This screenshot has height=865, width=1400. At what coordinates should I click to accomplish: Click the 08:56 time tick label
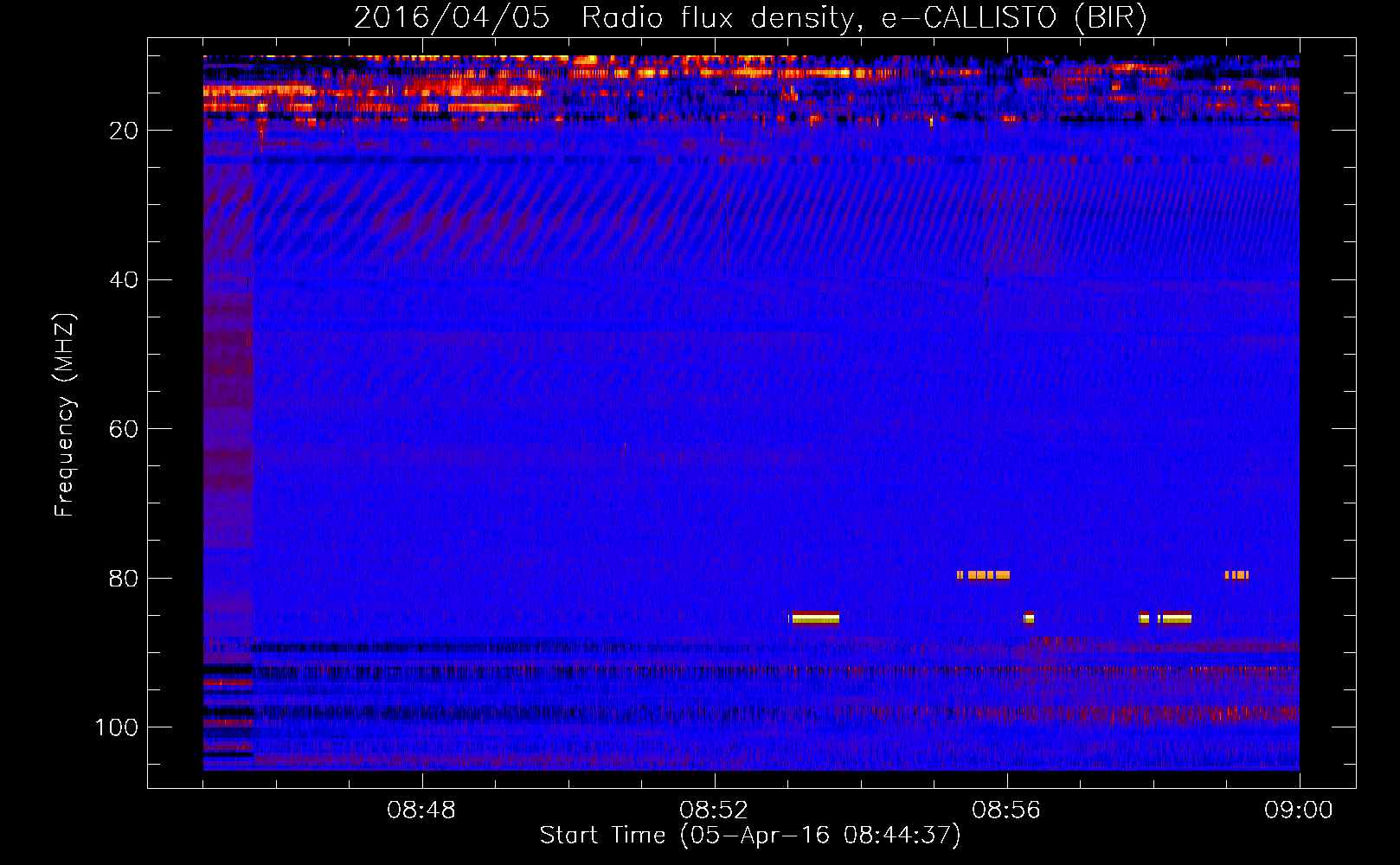[1006, 811]
